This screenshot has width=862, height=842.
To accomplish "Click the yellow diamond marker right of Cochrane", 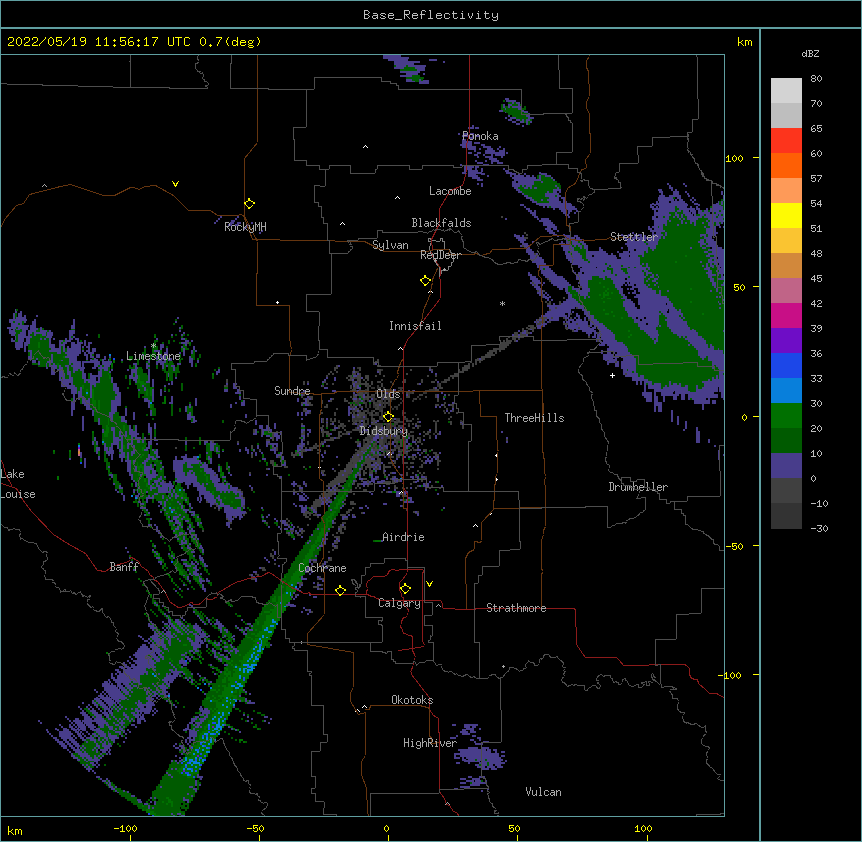I will [x=340, y=590].
